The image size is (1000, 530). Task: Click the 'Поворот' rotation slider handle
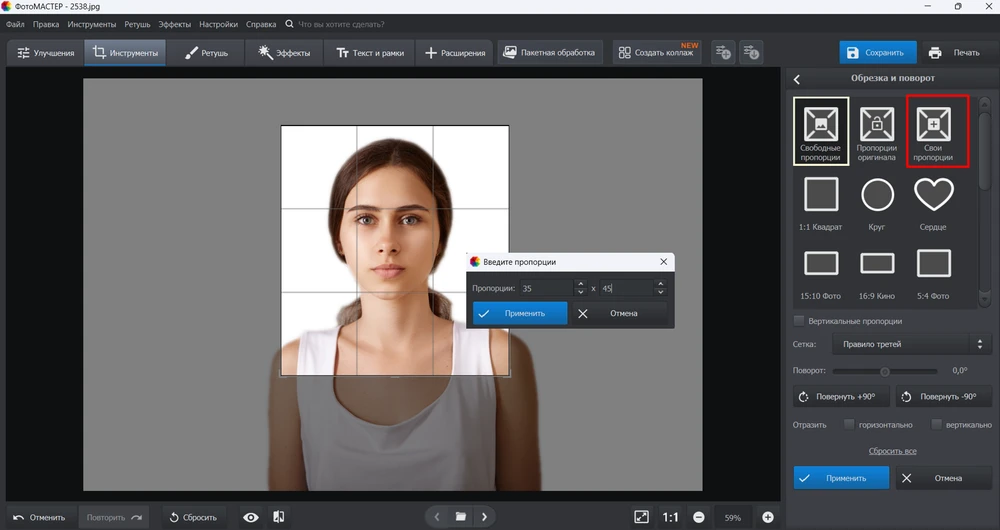(x=884, y=371)
